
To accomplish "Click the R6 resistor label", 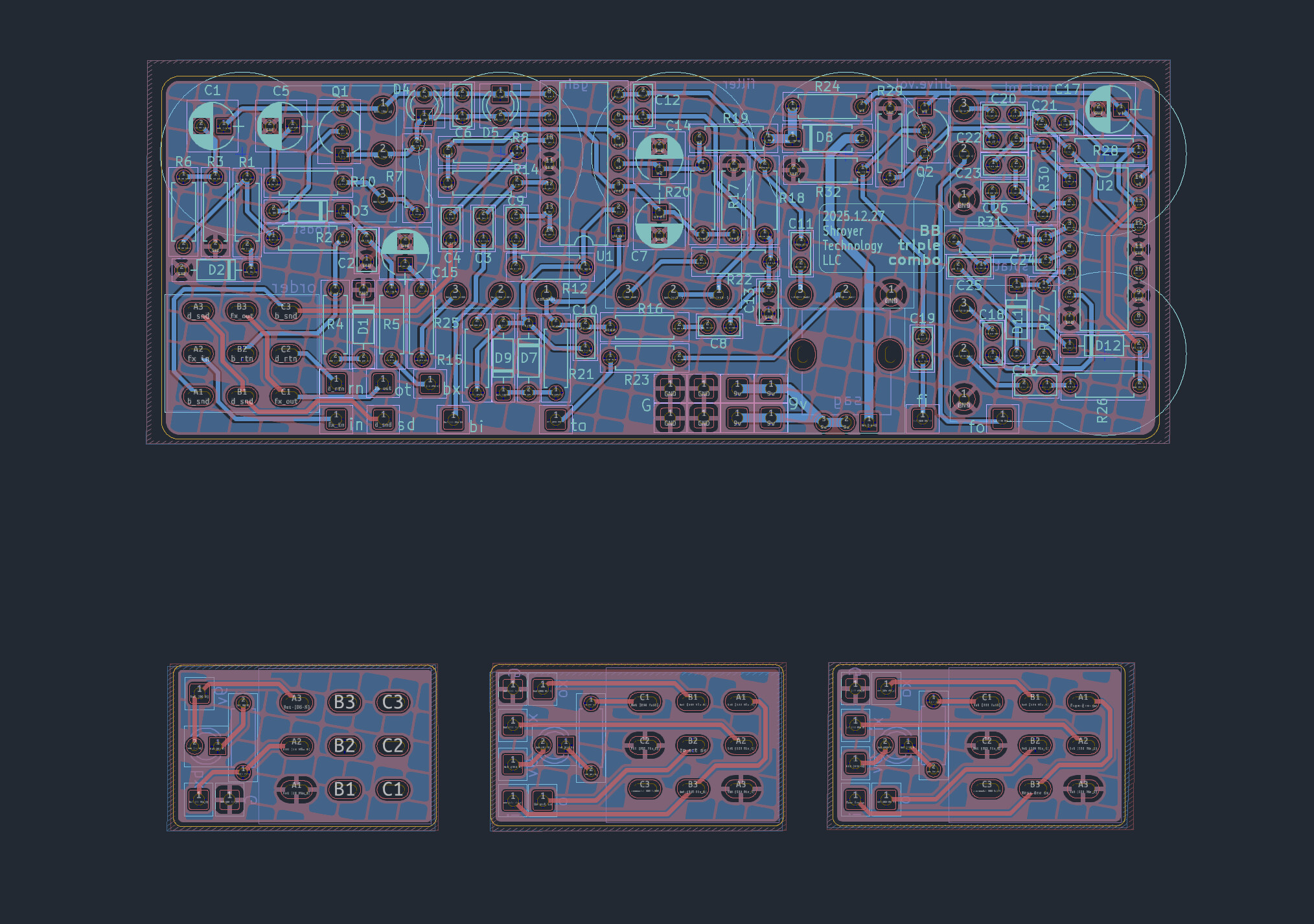I will [183, 161].
